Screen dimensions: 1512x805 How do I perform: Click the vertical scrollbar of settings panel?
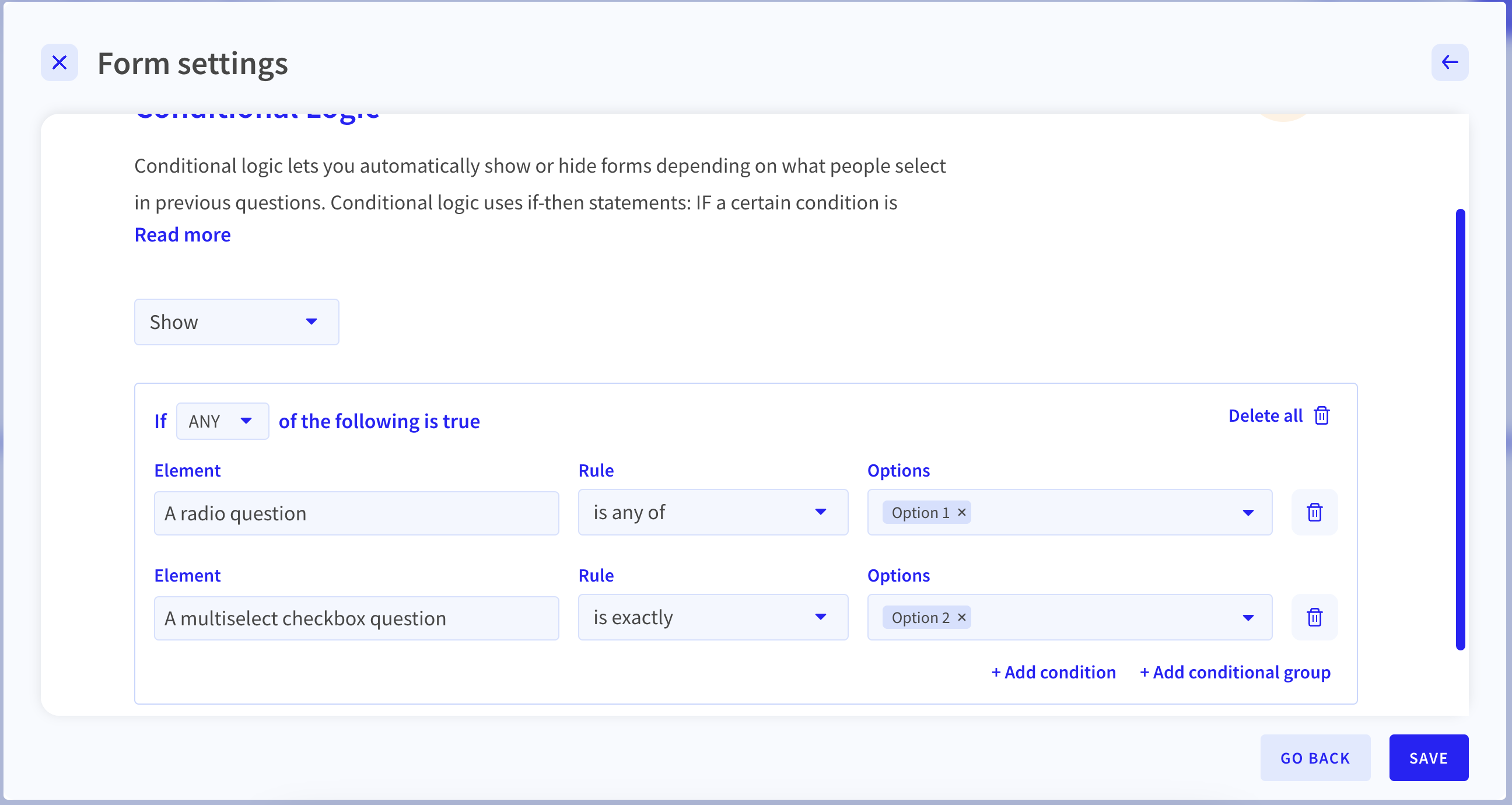click(1460, 429)
